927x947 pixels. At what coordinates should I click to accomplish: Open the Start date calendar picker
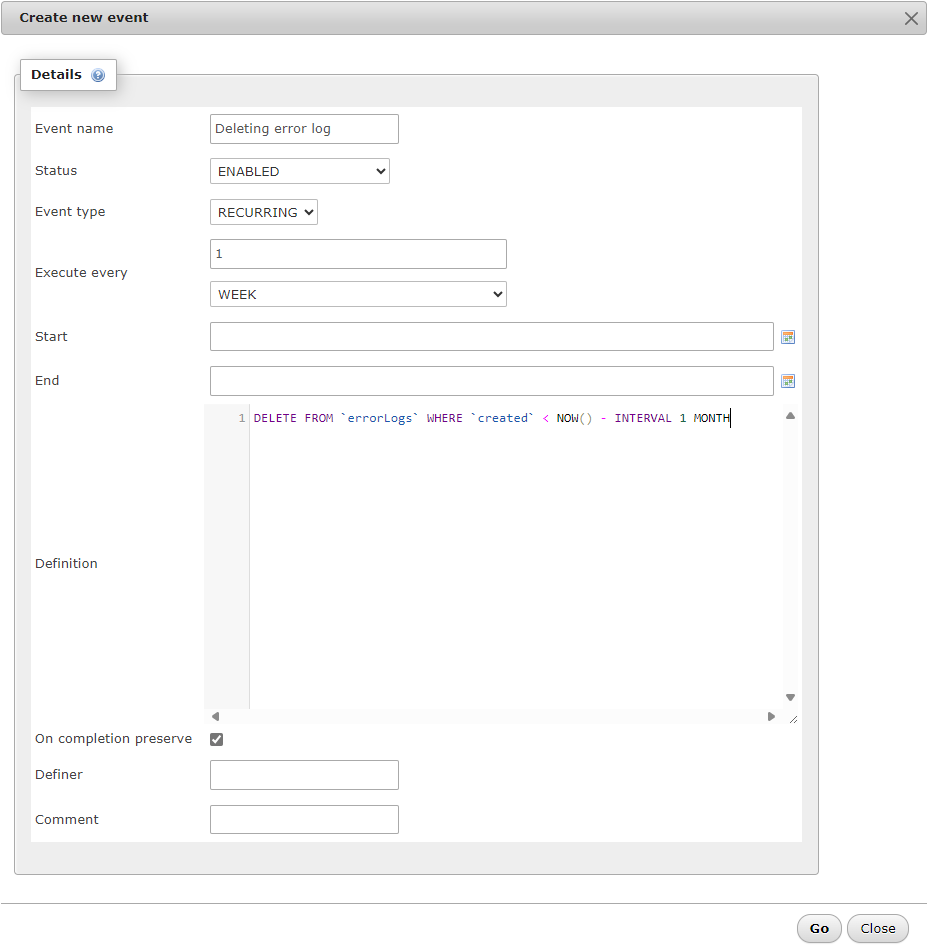click(x=788, y=337)
